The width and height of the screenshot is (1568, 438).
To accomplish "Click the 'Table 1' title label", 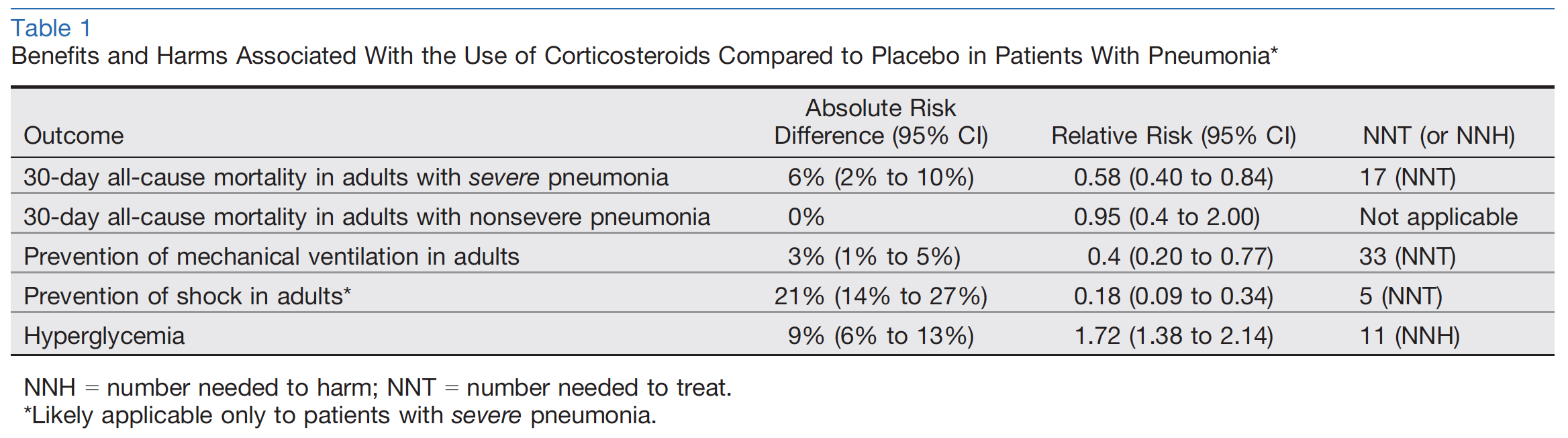I will [51, 28].
